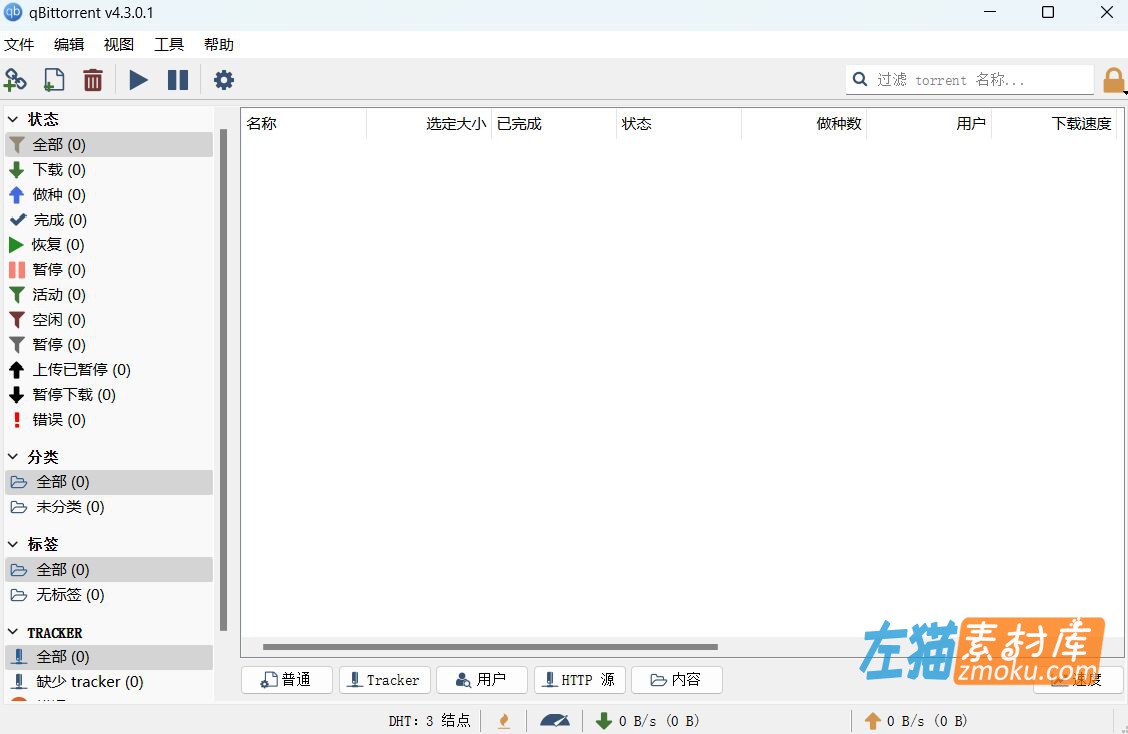The width and height of the screenshot is (1128, 734).
Task: Switch to the Tracker tab
Action: [384, 680]
